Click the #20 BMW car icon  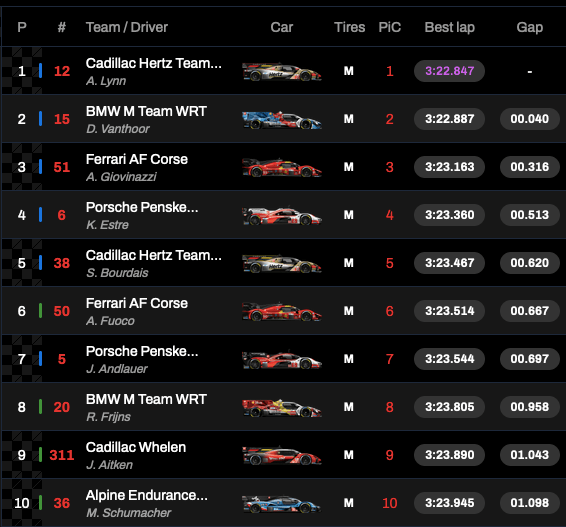tap(282, 408)
